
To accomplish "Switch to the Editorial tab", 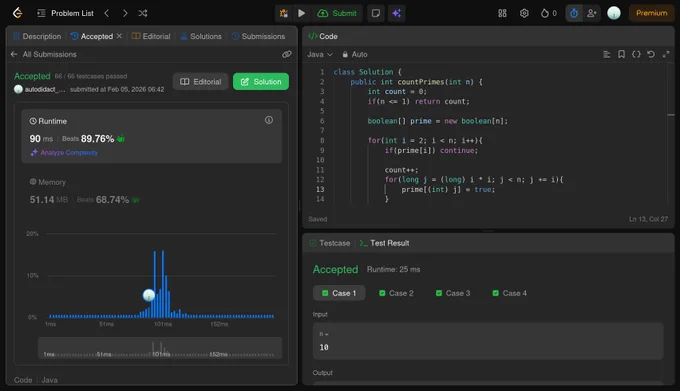I will tap(151, 36).
